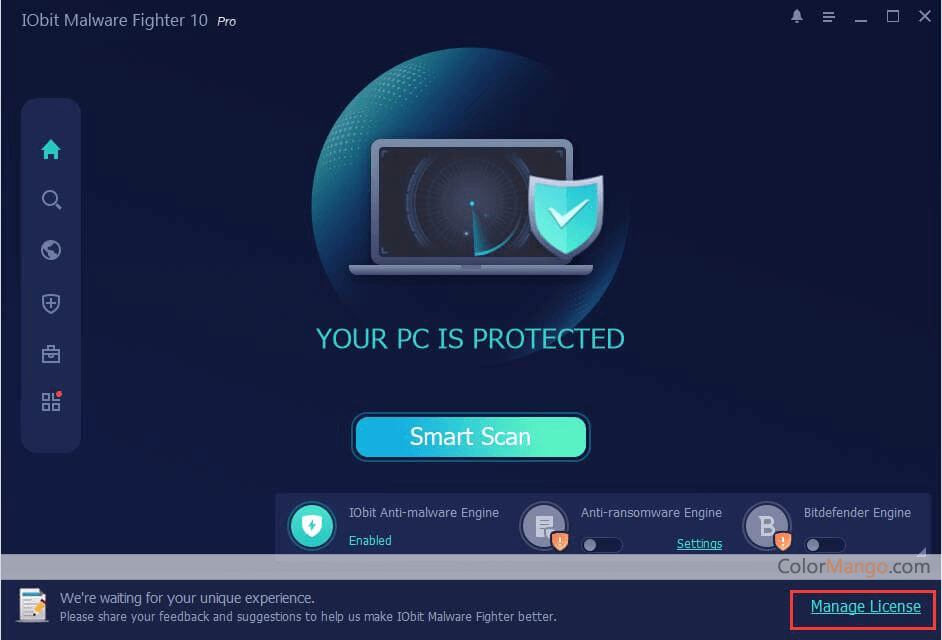Click the feedback notepad icon

tap(32, 605)
